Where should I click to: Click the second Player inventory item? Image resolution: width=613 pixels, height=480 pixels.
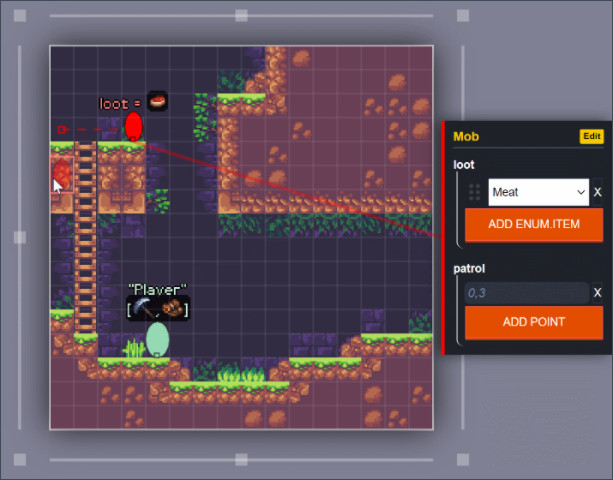[173, 308]
